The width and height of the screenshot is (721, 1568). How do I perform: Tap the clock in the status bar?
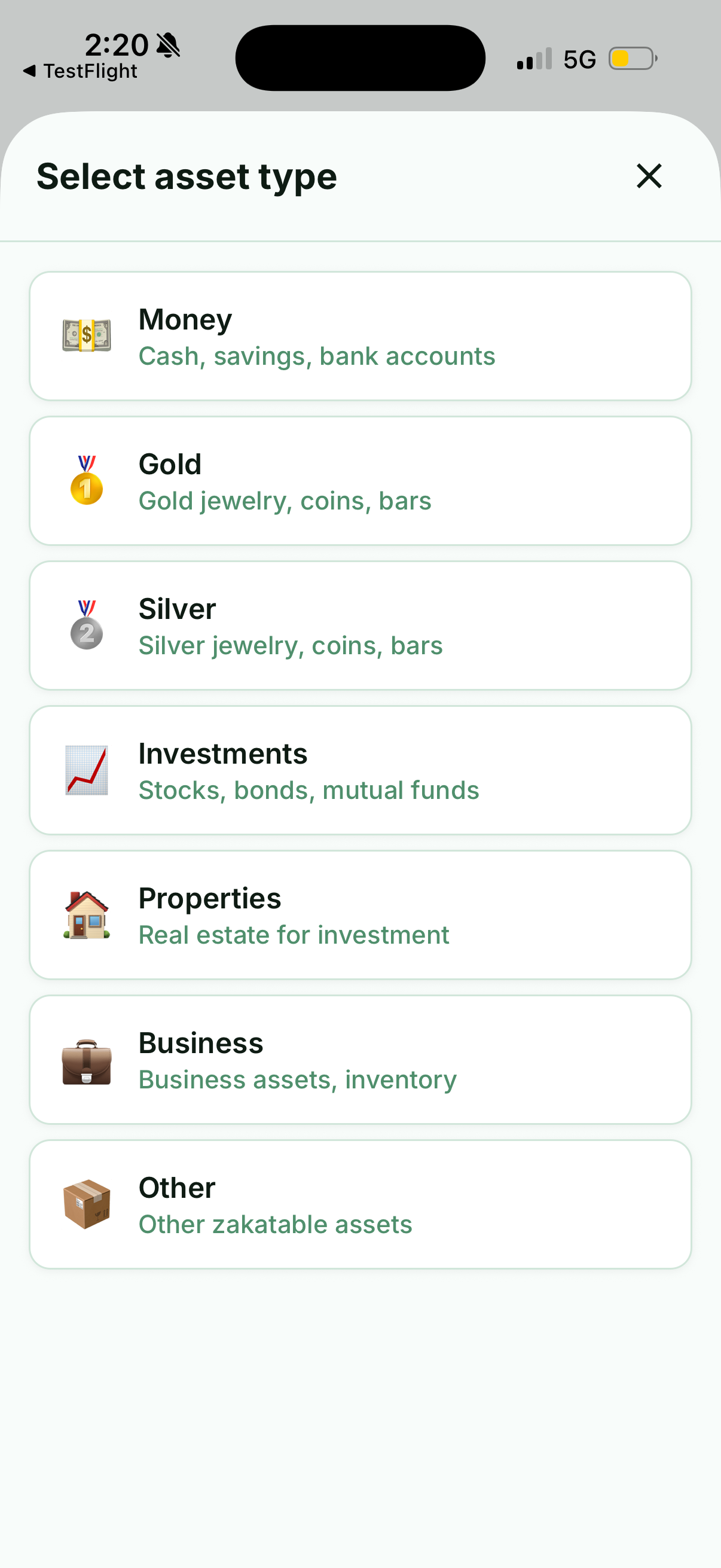(118, 45)
